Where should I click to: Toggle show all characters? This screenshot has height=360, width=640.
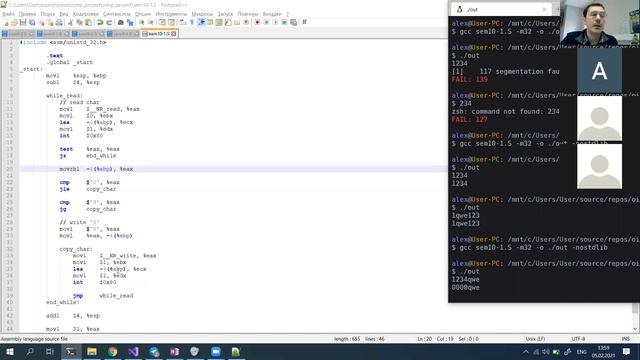pyautogui.click(x=191, y=22)
